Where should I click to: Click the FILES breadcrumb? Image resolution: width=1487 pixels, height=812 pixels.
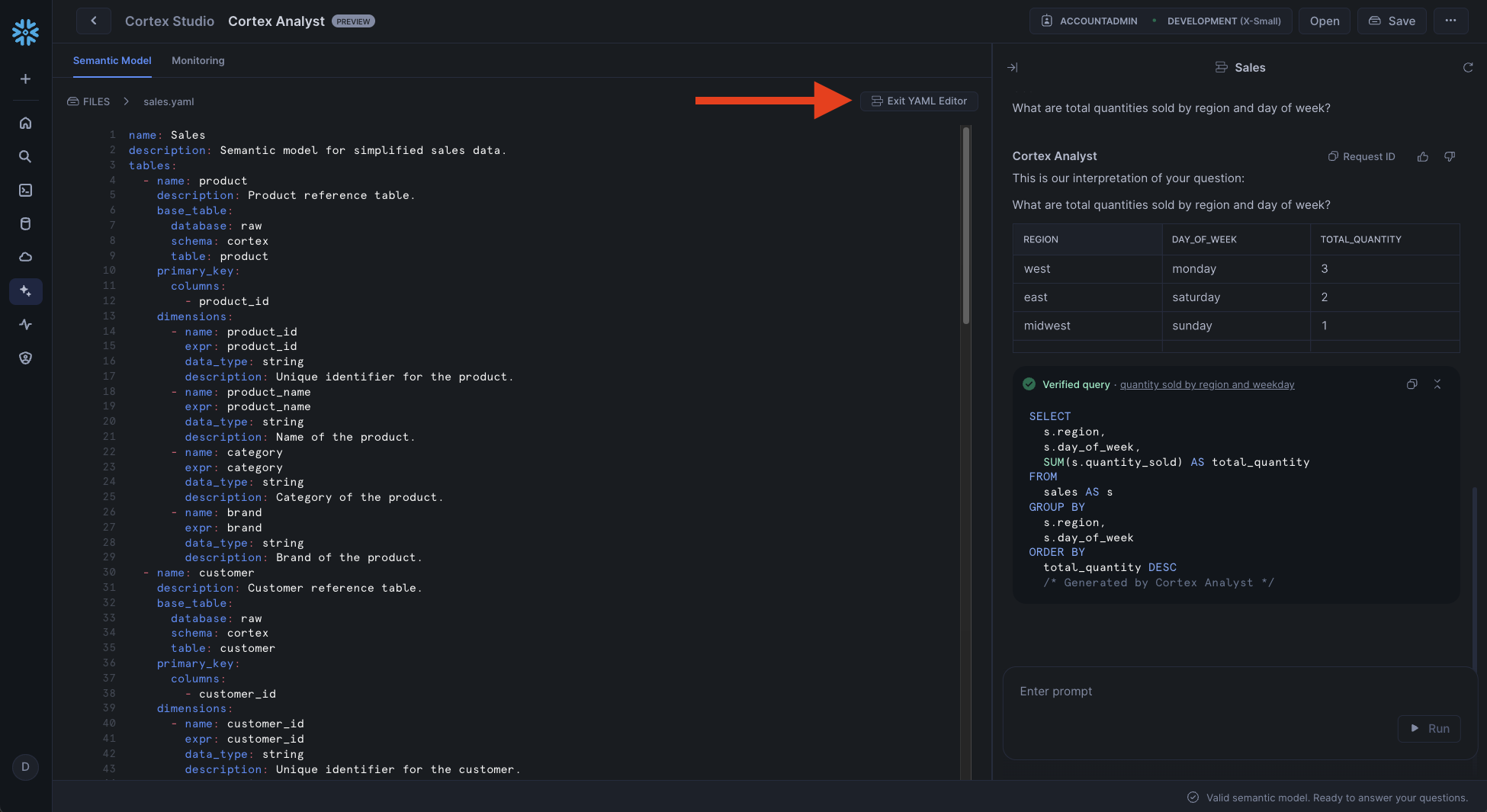coord(88,101)
